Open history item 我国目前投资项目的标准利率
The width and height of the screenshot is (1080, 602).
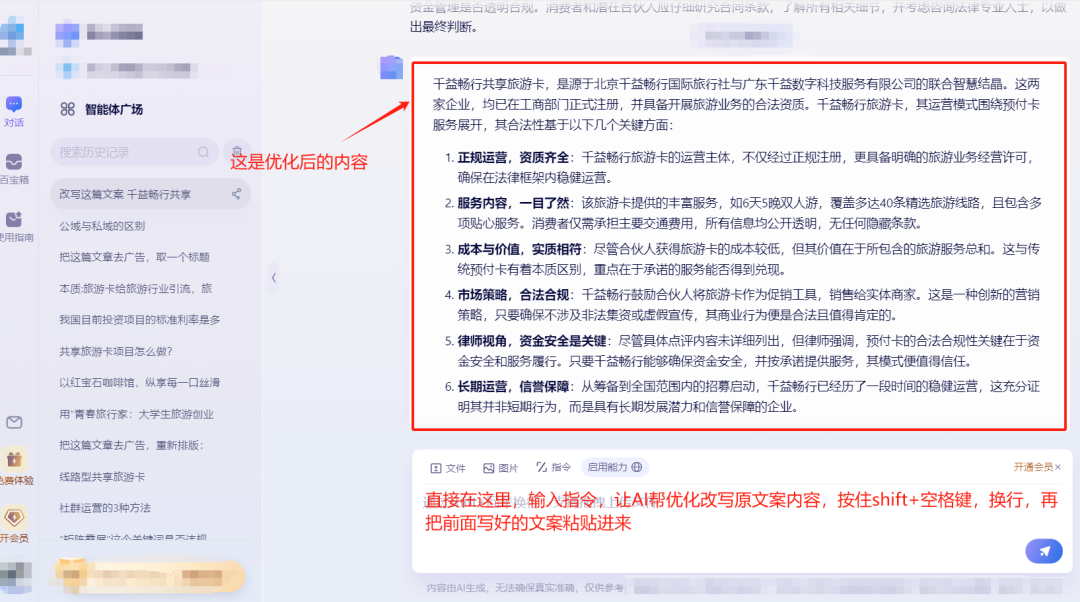click(x=140, y=320)
